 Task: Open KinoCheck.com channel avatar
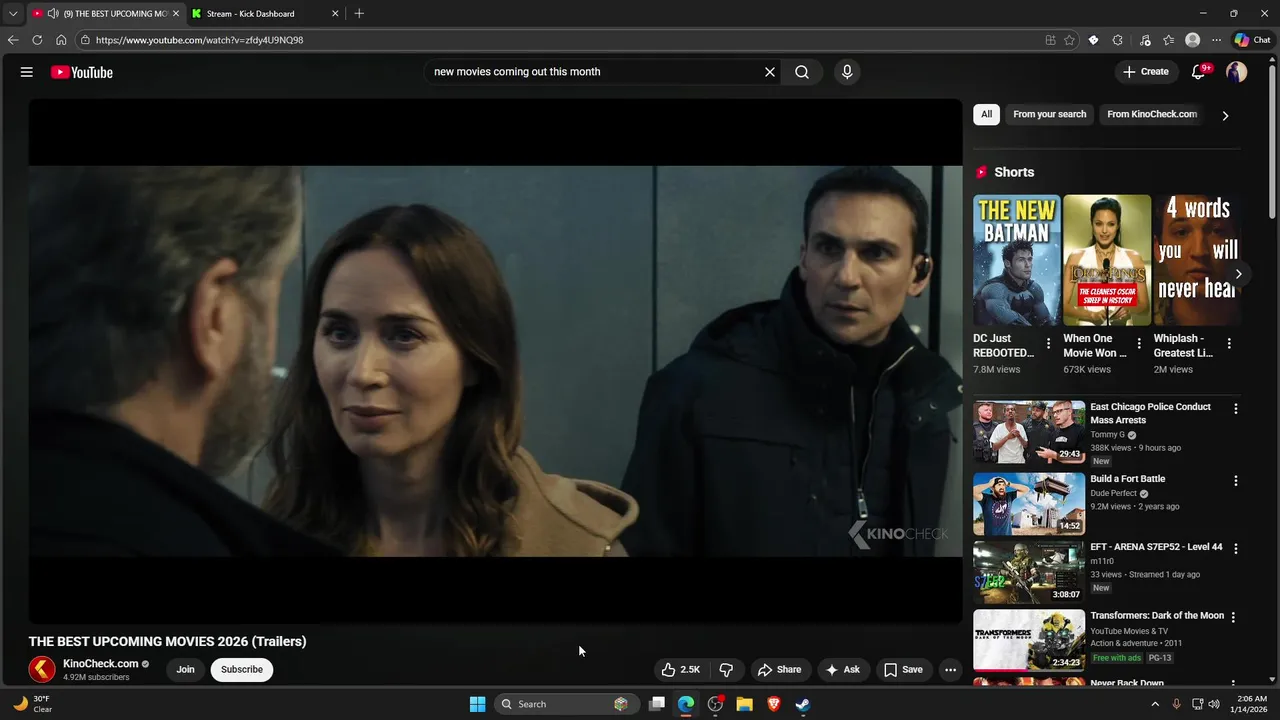click(x=42, y=669)
